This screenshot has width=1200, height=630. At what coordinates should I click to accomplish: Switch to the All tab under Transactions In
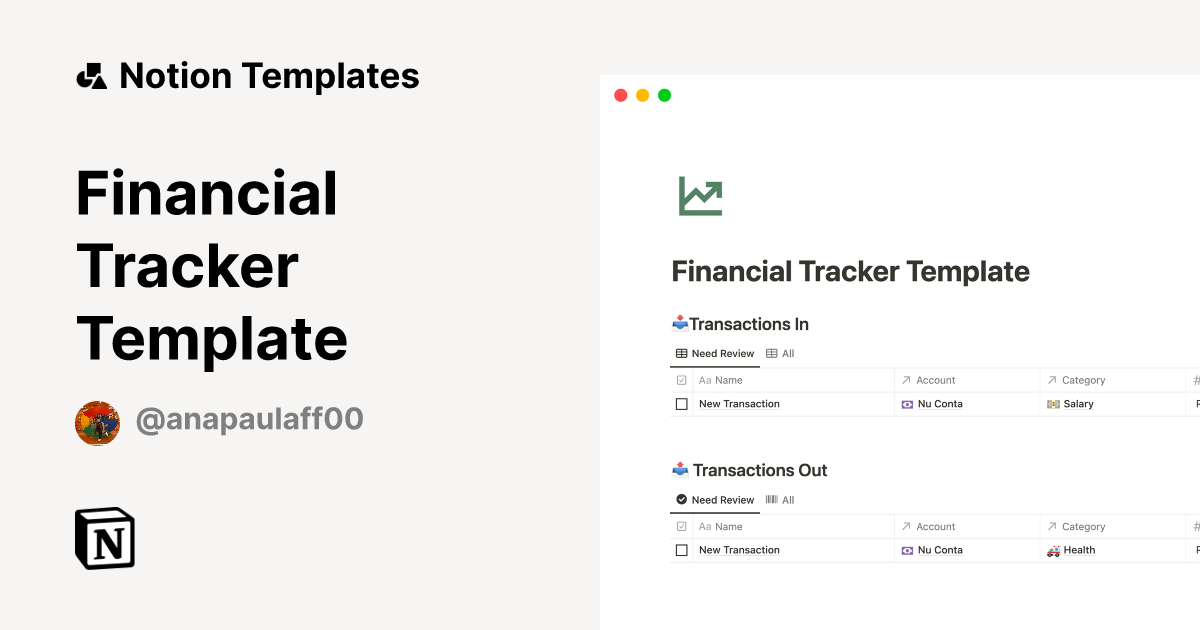coord(781,353)
